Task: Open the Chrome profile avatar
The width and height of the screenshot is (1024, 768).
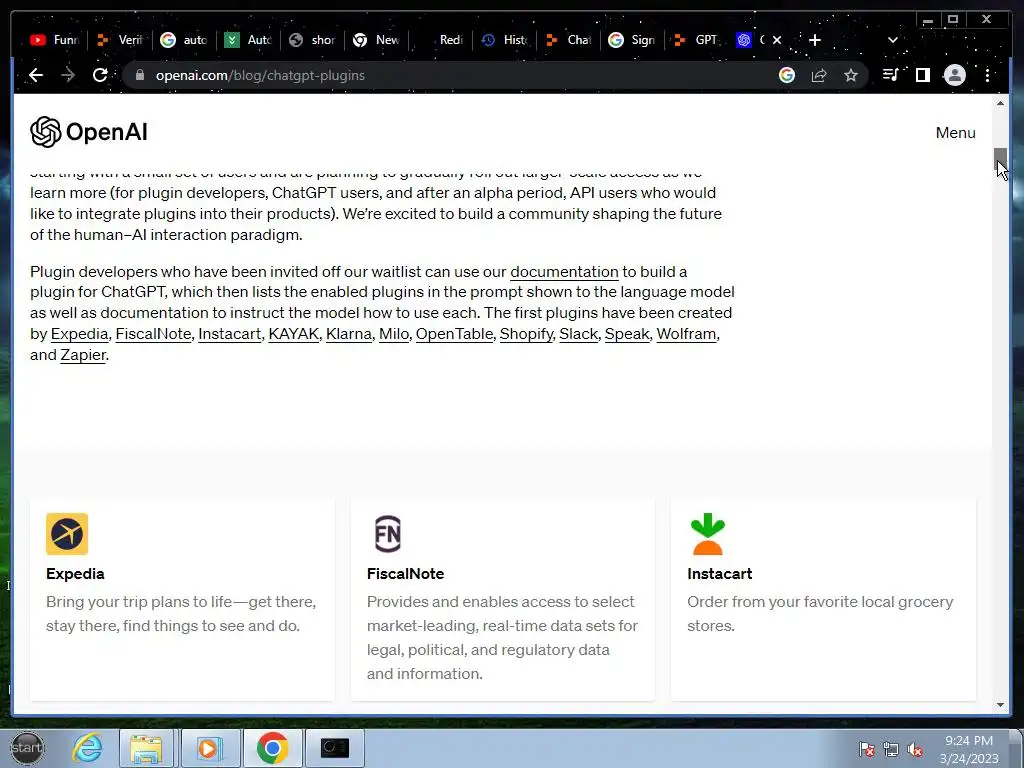Action: [x=955, y=75]
